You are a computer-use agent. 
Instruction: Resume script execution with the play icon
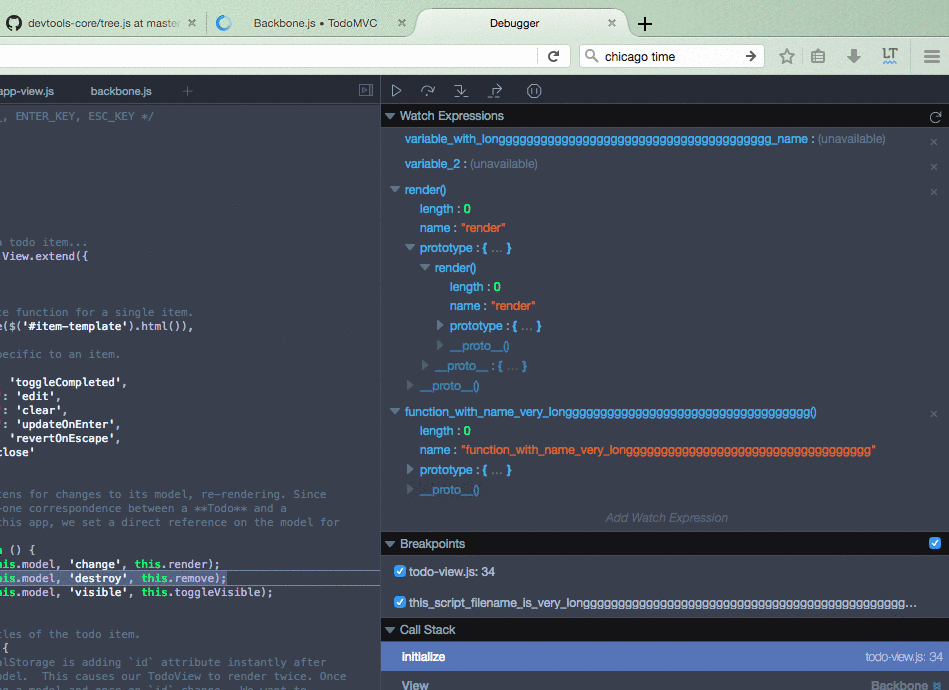tap(396, 90)
